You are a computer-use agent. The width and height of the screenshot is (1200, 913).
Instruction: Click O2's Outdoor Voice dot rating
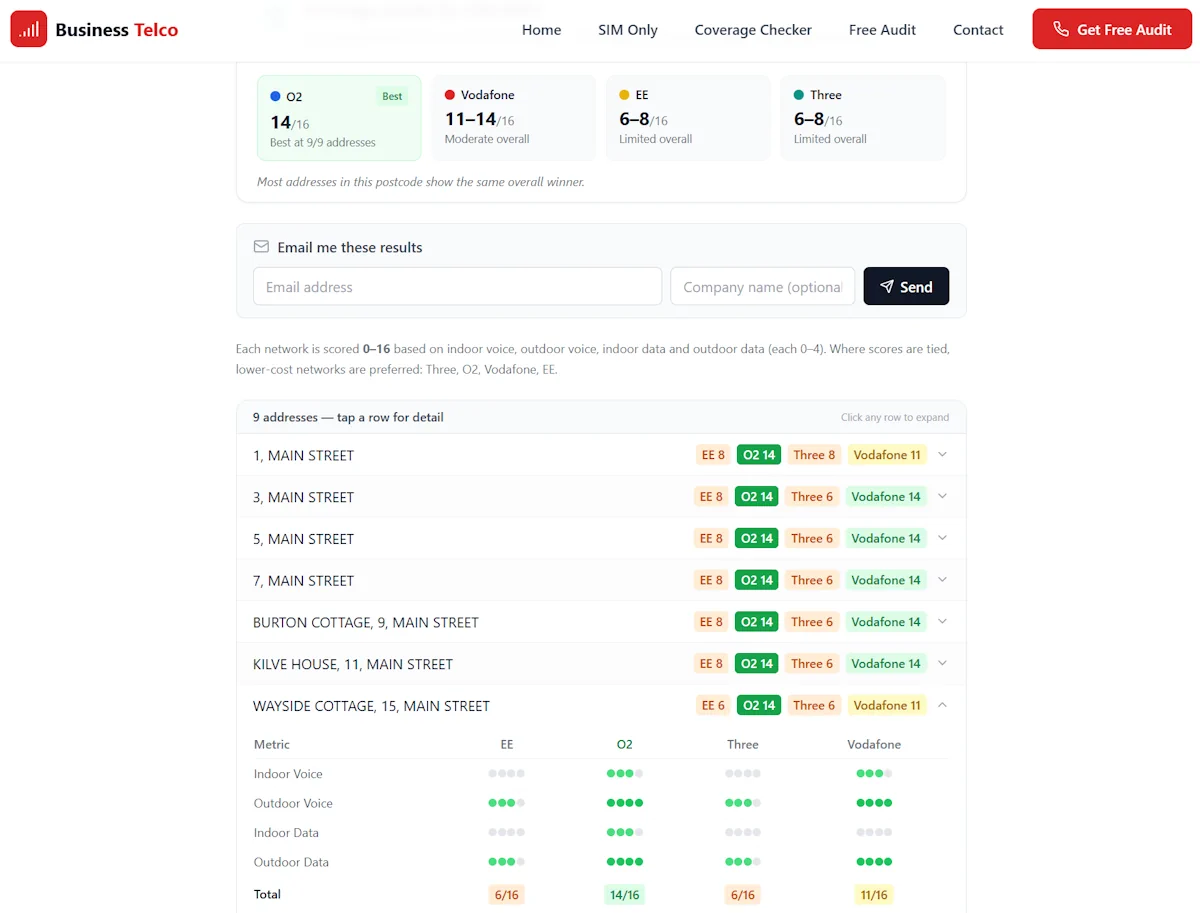(624, 802)
